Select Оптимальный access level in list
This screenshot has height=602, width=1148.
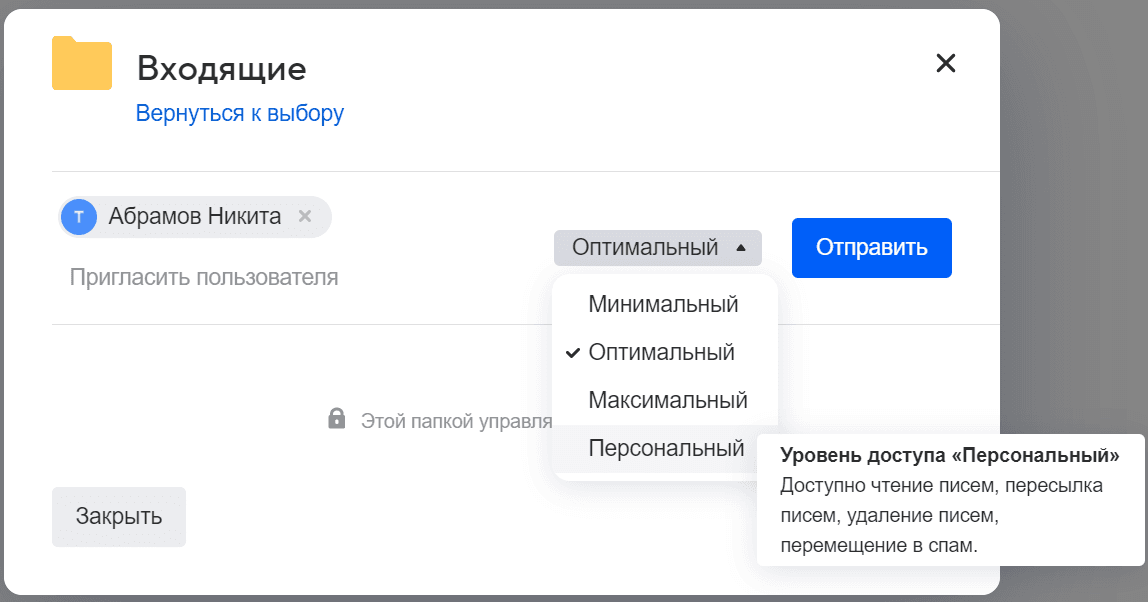[665, 352]
